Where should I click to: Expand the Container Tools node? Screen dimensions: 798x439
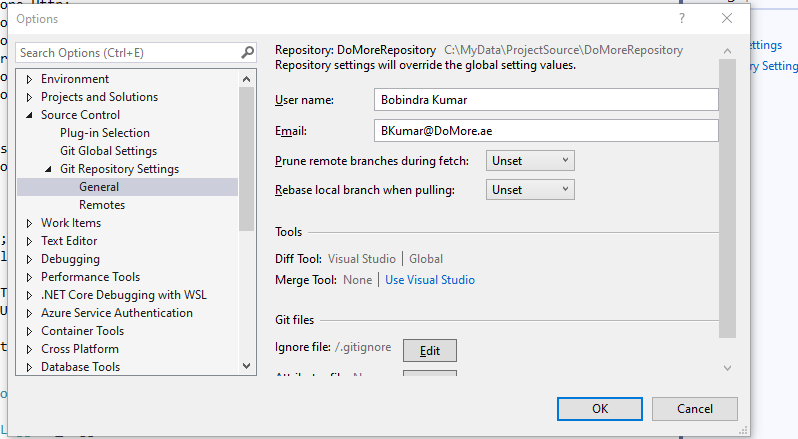click(x=29, y=331)
